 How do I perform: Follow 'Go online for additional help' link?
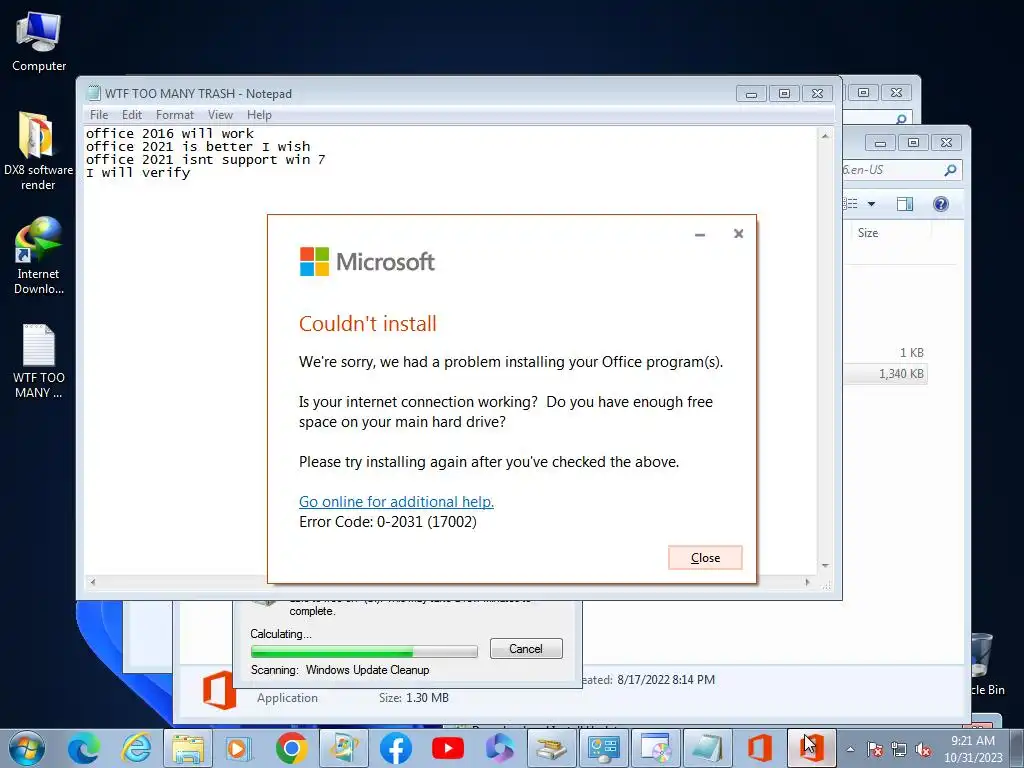pyautogui.click(x=396, y=502)
